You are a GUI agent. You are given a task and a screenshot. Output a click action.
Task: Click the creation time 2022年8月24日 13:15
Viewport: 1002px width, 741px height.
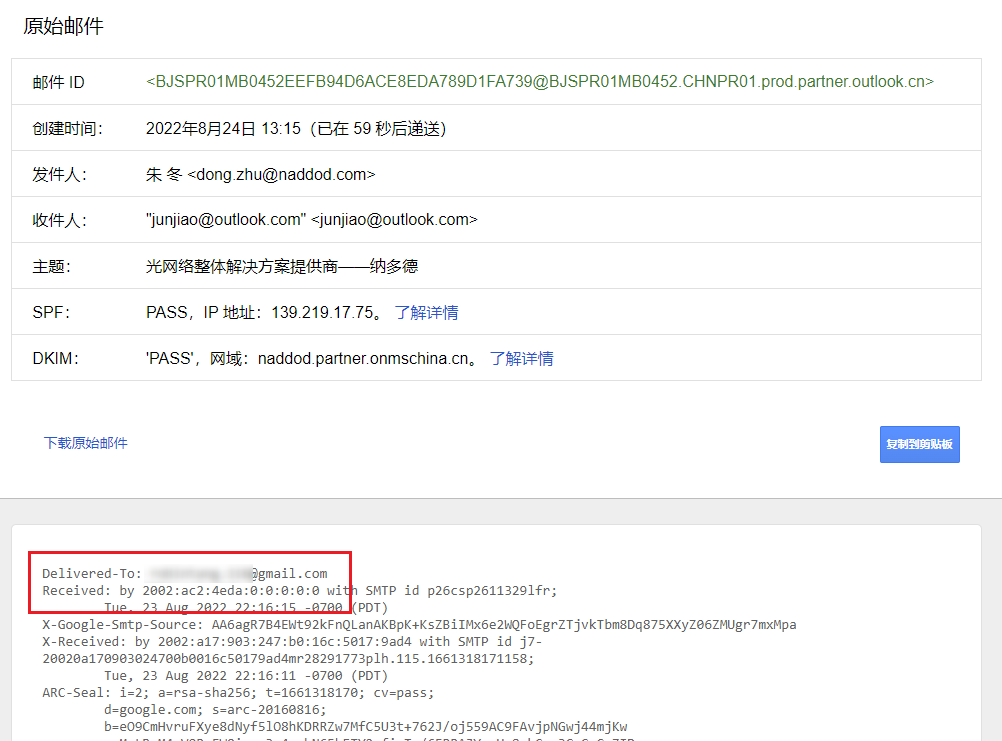(x=223, y=129)
